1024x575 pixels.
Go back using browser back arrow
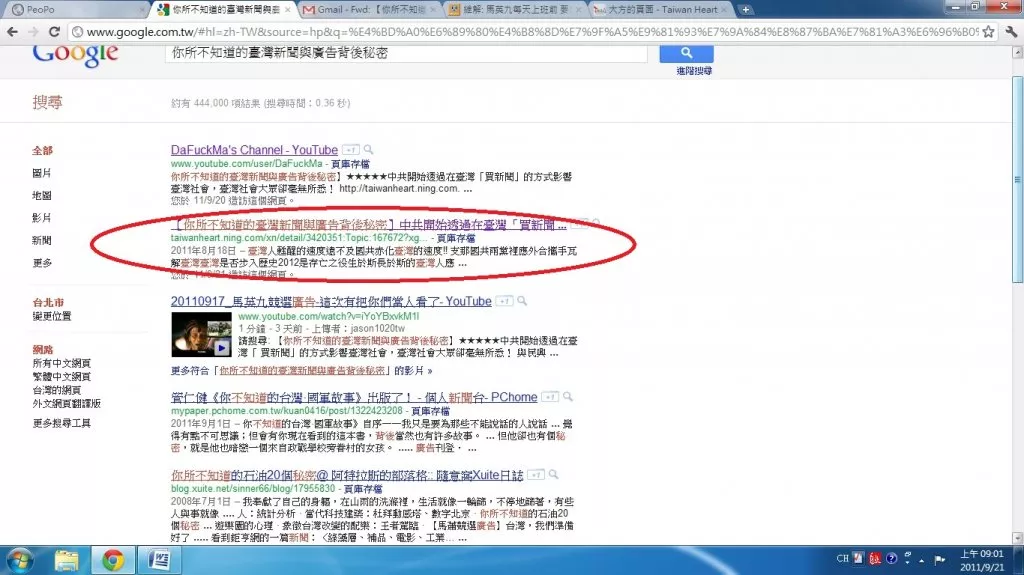pos(12,32)
